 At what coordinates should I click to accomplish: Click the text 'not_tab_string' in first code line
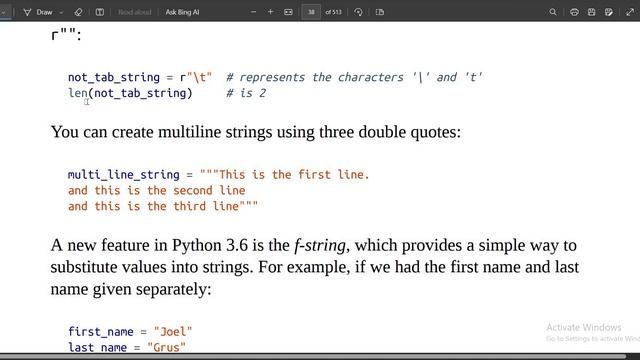(113, 77)
